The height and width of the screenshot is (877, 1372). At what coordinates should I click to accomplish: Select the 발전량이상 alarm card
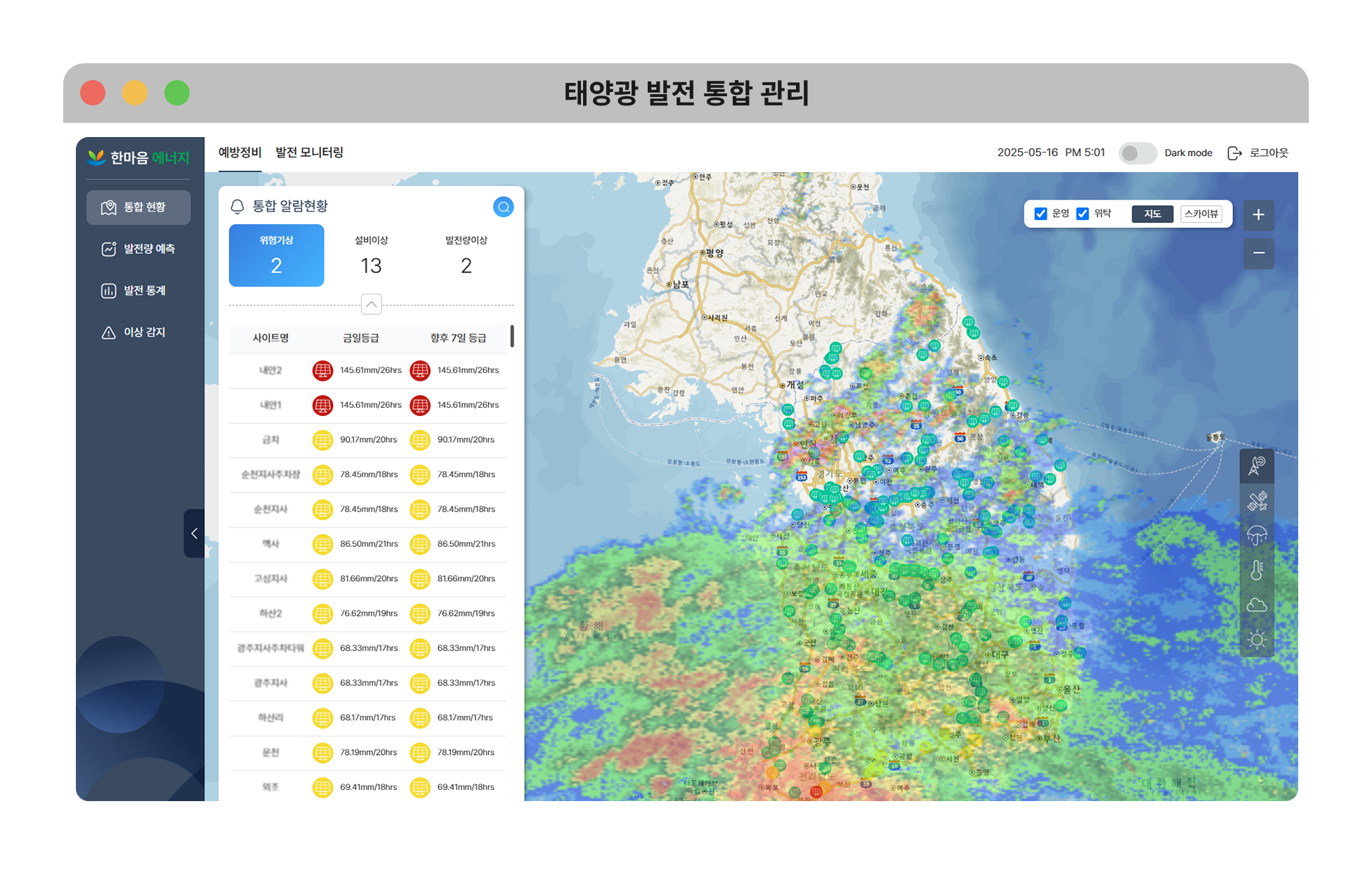pos(466,255)
